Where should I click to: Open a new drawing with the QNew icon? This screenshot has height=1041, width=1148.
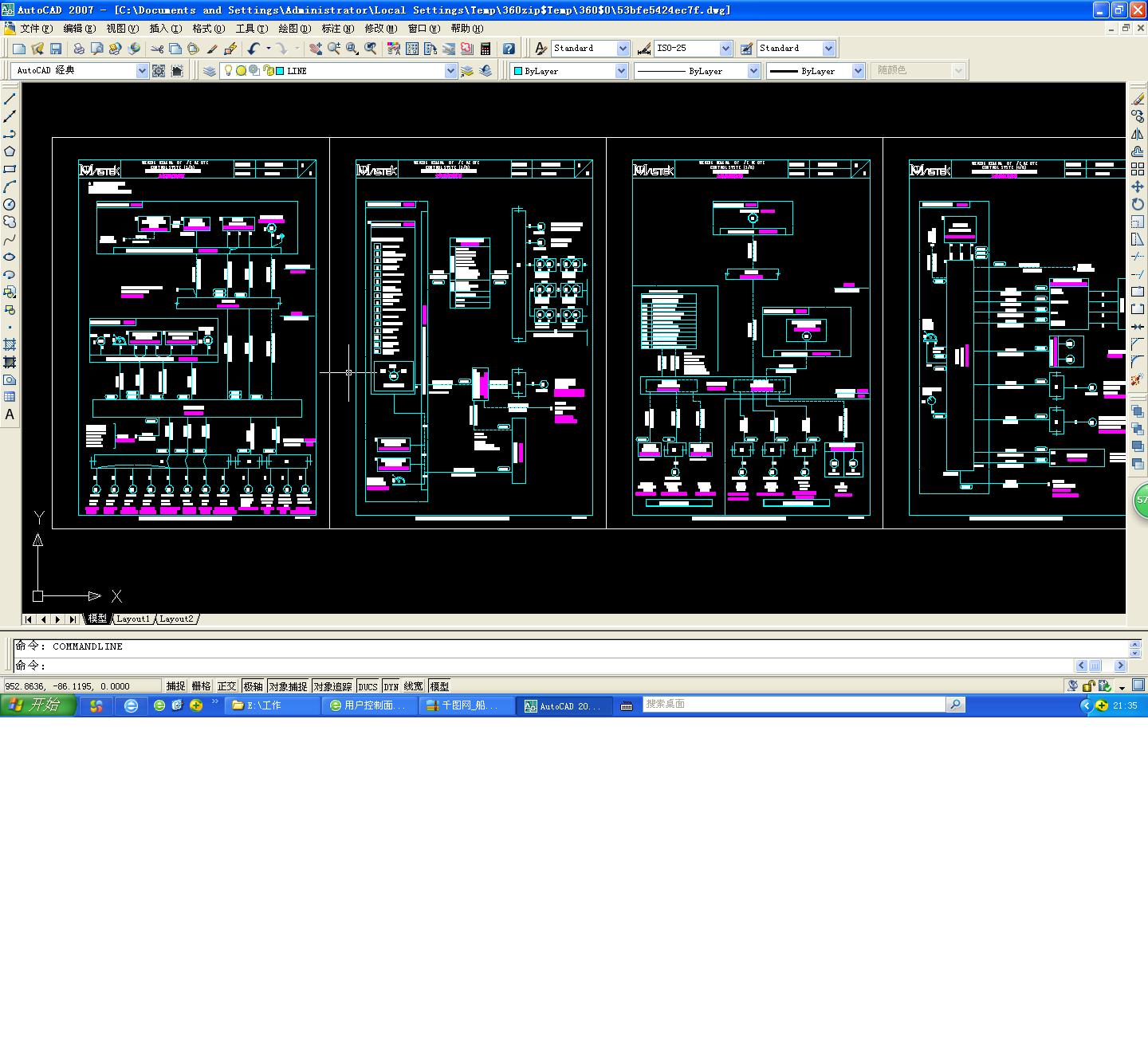click(x=18, y=48)
